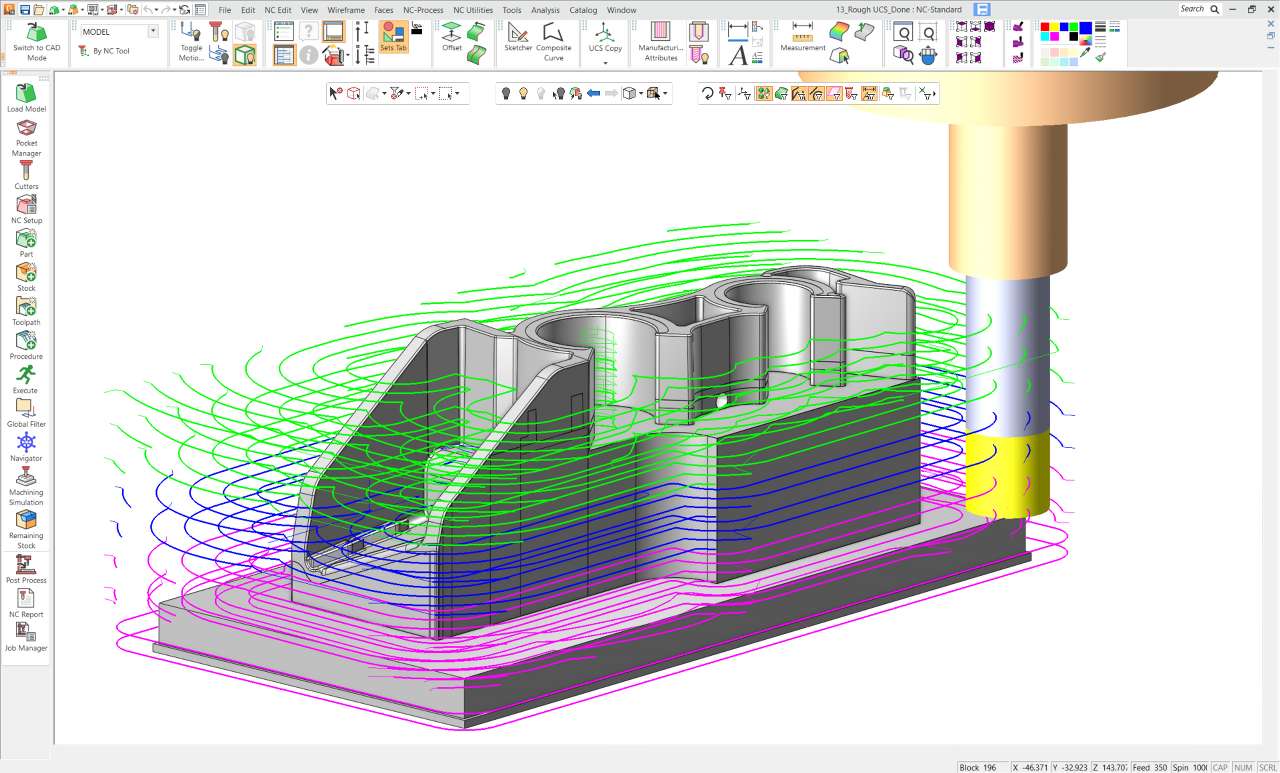This screenshot has width=1280, height=773.
Task: Open the NC-Process menu
Action: click(x=423, y=10)
